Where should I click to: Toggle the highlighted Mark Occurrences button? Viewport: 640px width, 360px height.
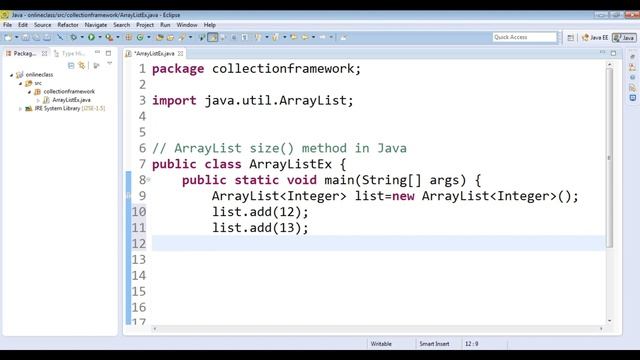tap(213, 37)
